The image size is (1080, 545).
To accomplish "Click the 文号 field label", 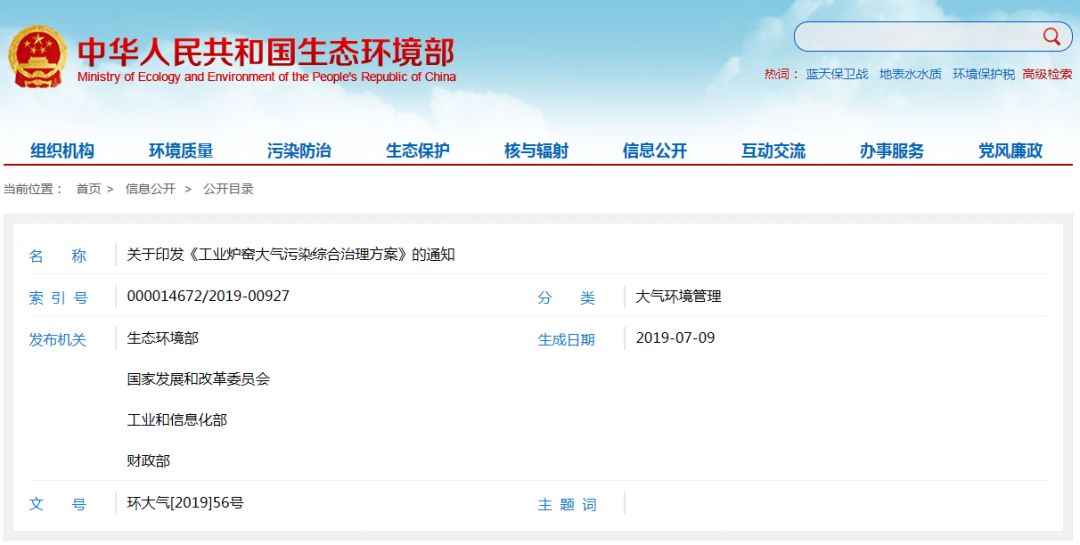I will point(58,504).
